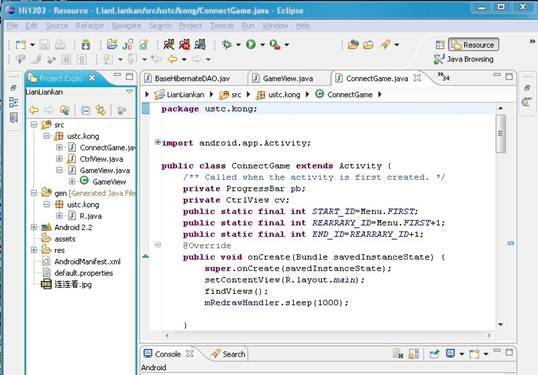Expand the res folder node

(34, 250)
